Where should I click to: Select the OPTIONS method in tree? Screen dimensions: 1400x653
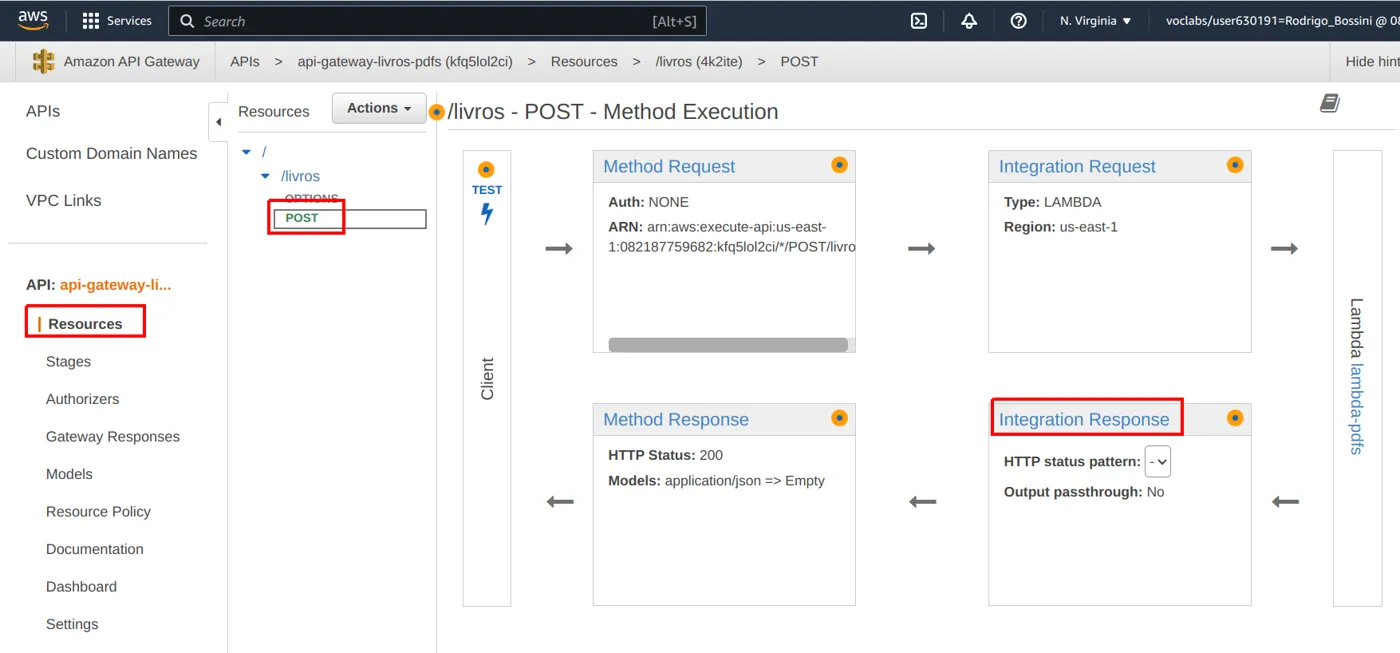click(x=311, y=198)
